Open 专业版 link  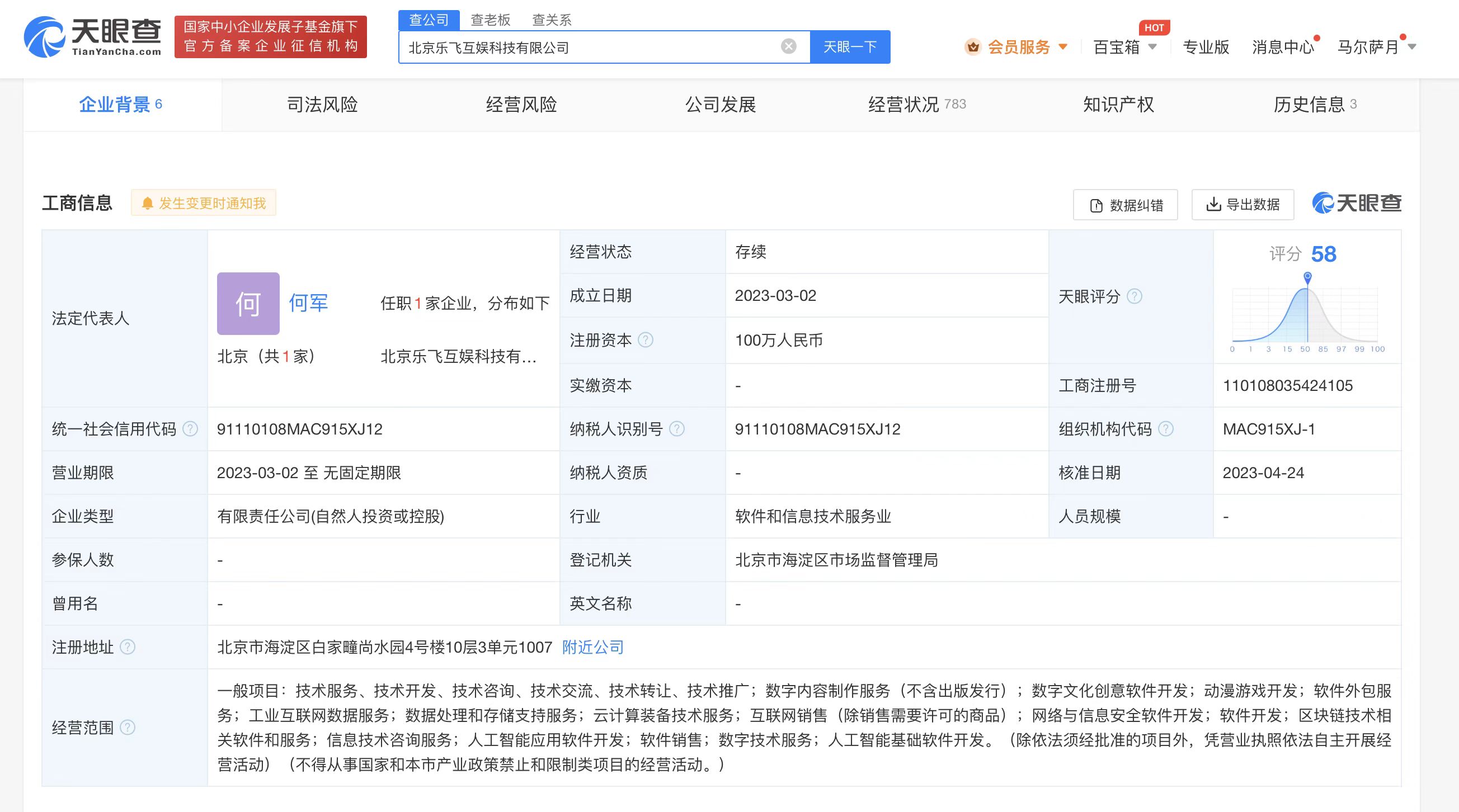1206,47
